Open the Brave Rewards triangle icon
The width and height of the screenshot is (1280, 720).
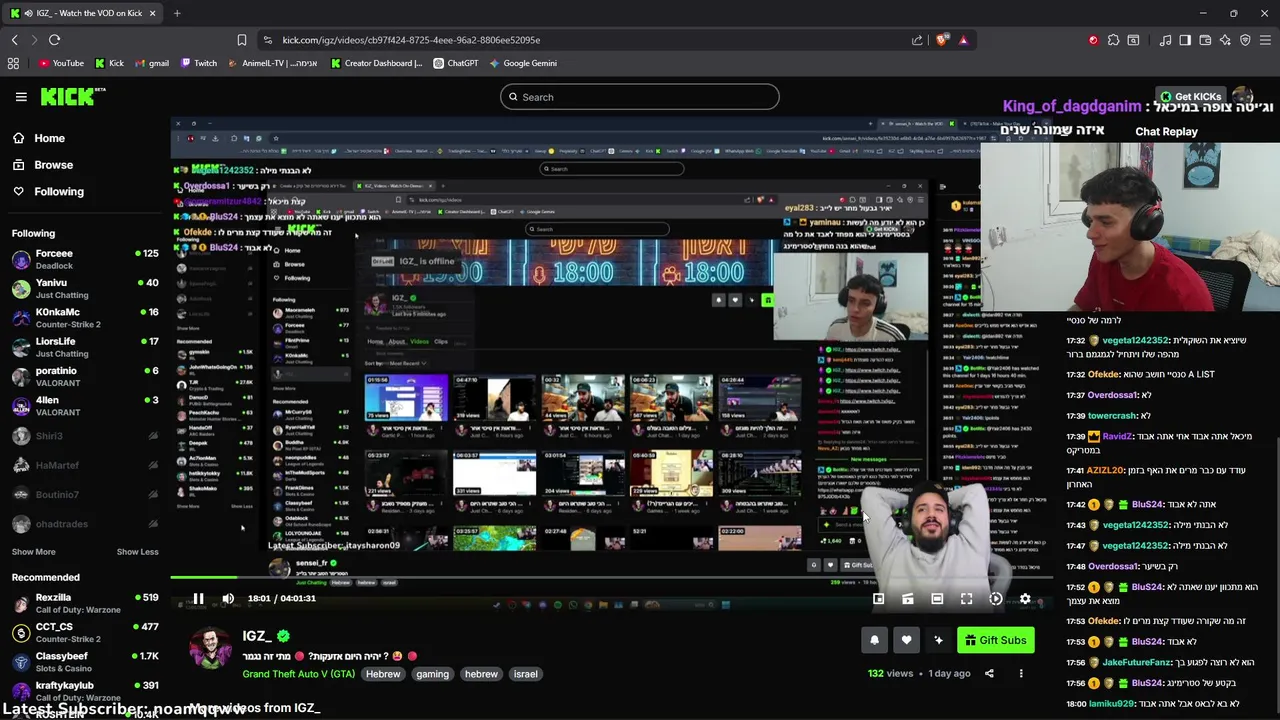click(963, 40)
